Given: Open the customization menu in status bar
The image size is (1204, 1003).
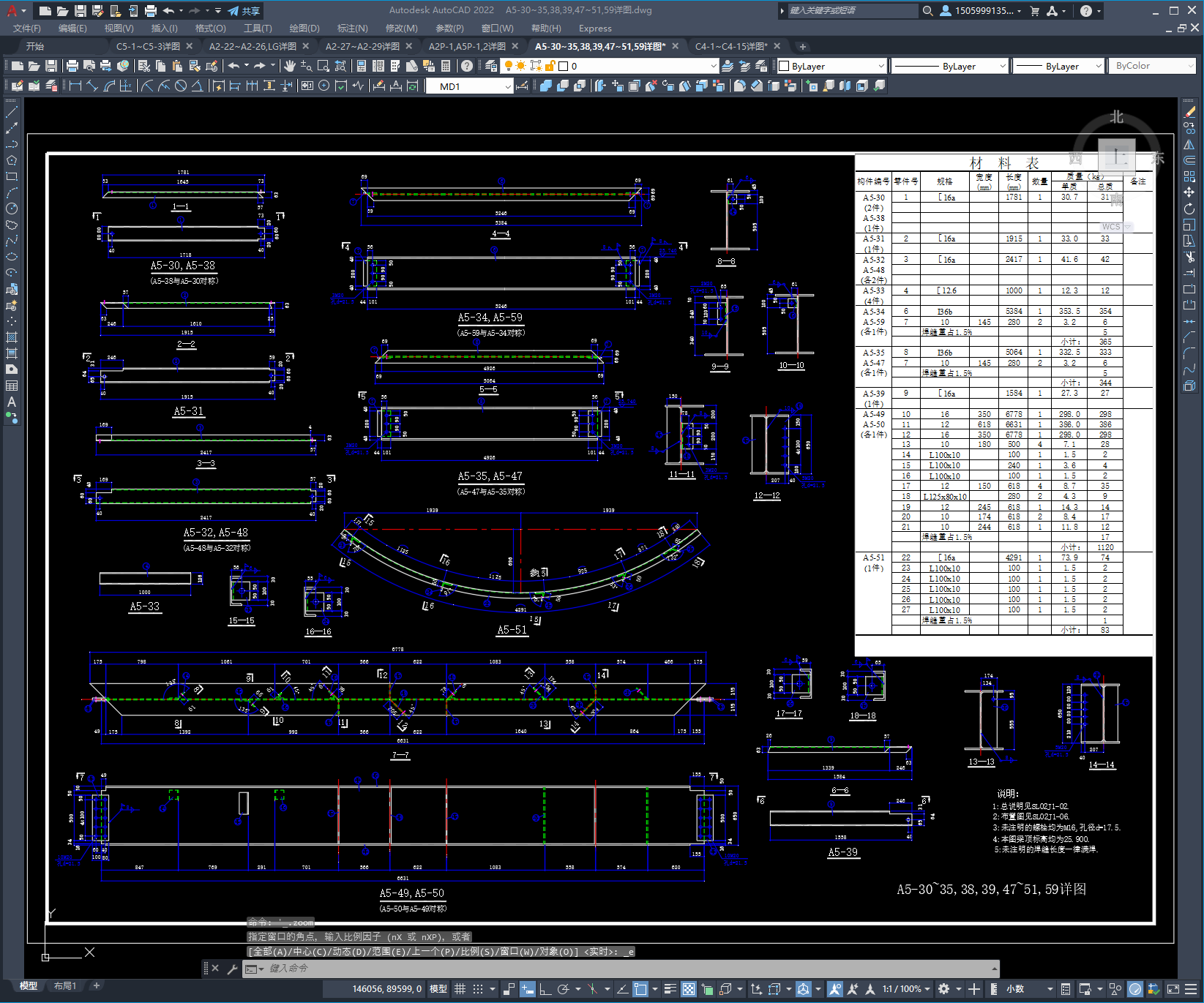Looking at the screenshot, I should pyautogui.click(x=1192, y=989).
